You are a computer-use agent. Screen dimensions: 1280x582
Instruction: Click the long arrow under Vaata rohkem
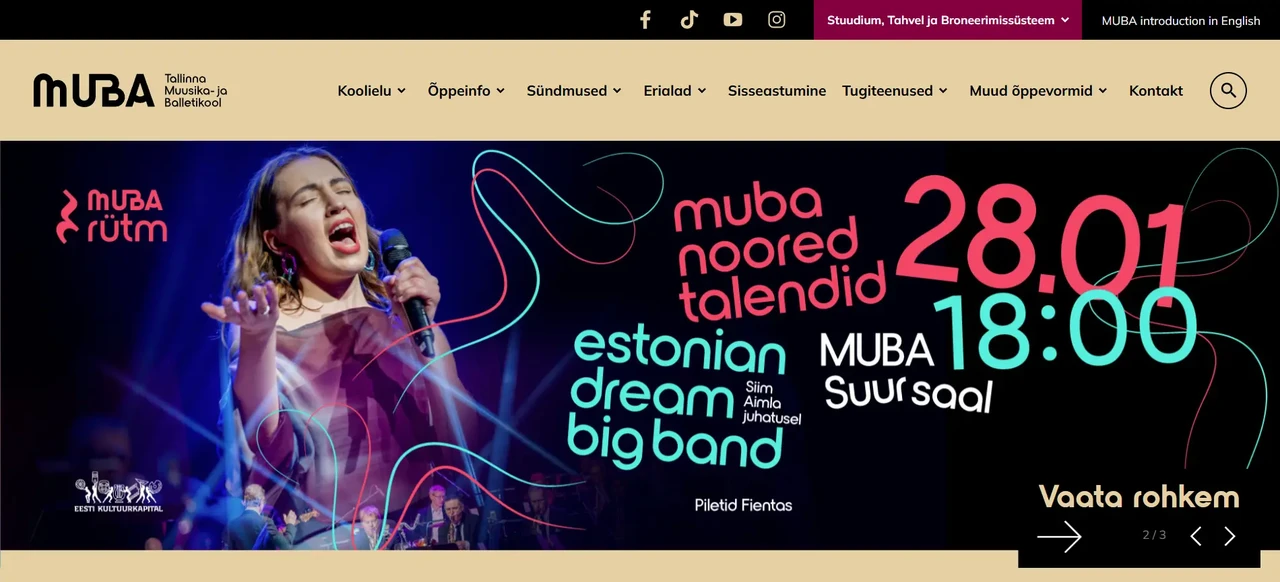[x=1059, y=537]
